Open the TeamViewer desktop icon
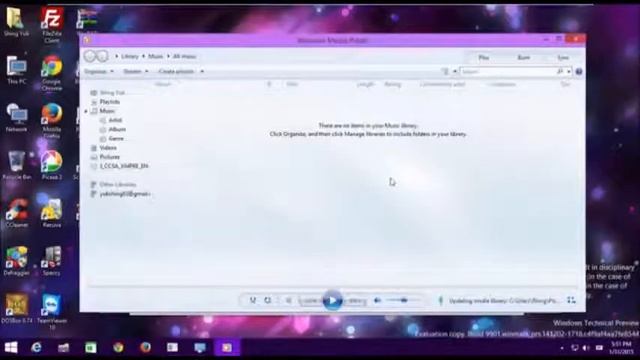This screenshot has height=360, width=640. click(52, 312)
